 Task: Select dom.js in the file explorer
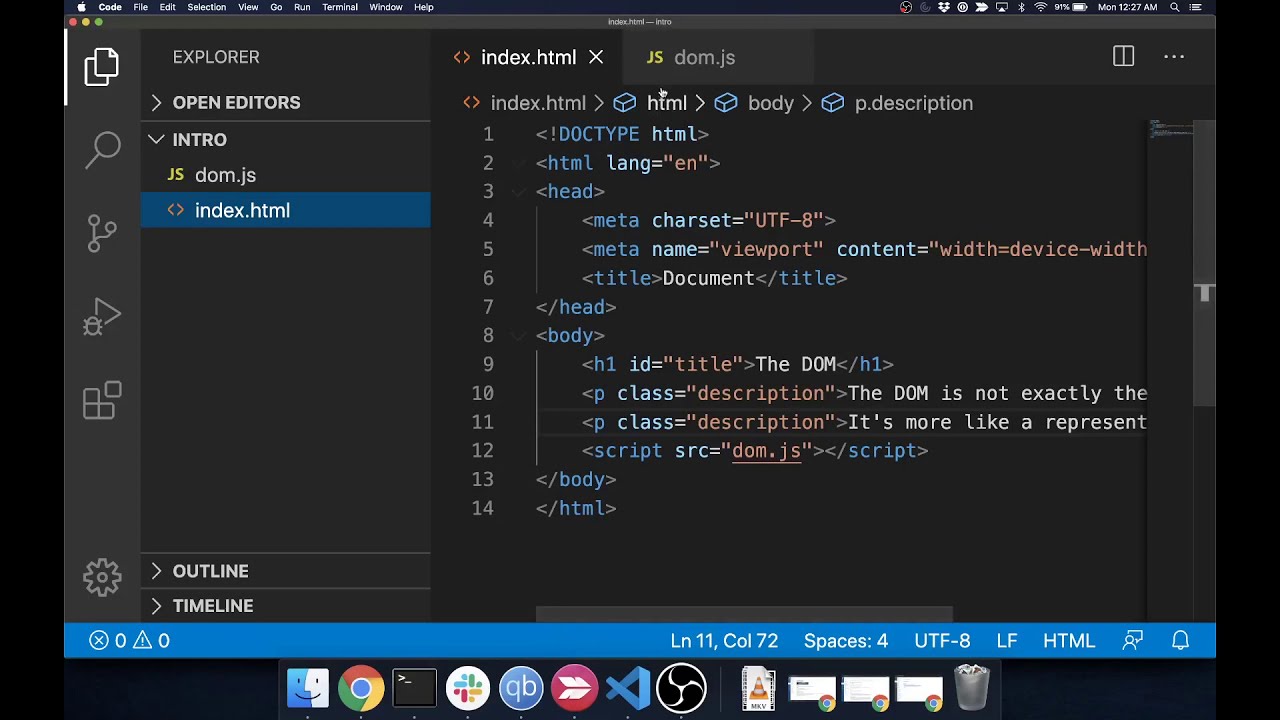225,175
